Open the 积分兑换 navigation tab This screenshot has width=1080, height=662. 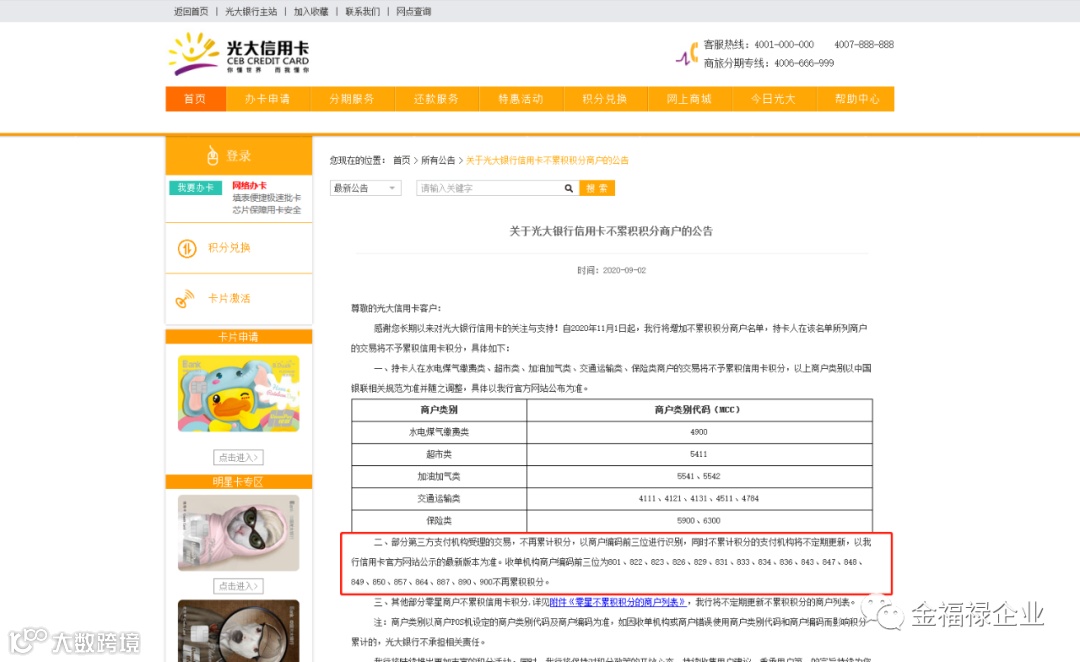point(605,99)
